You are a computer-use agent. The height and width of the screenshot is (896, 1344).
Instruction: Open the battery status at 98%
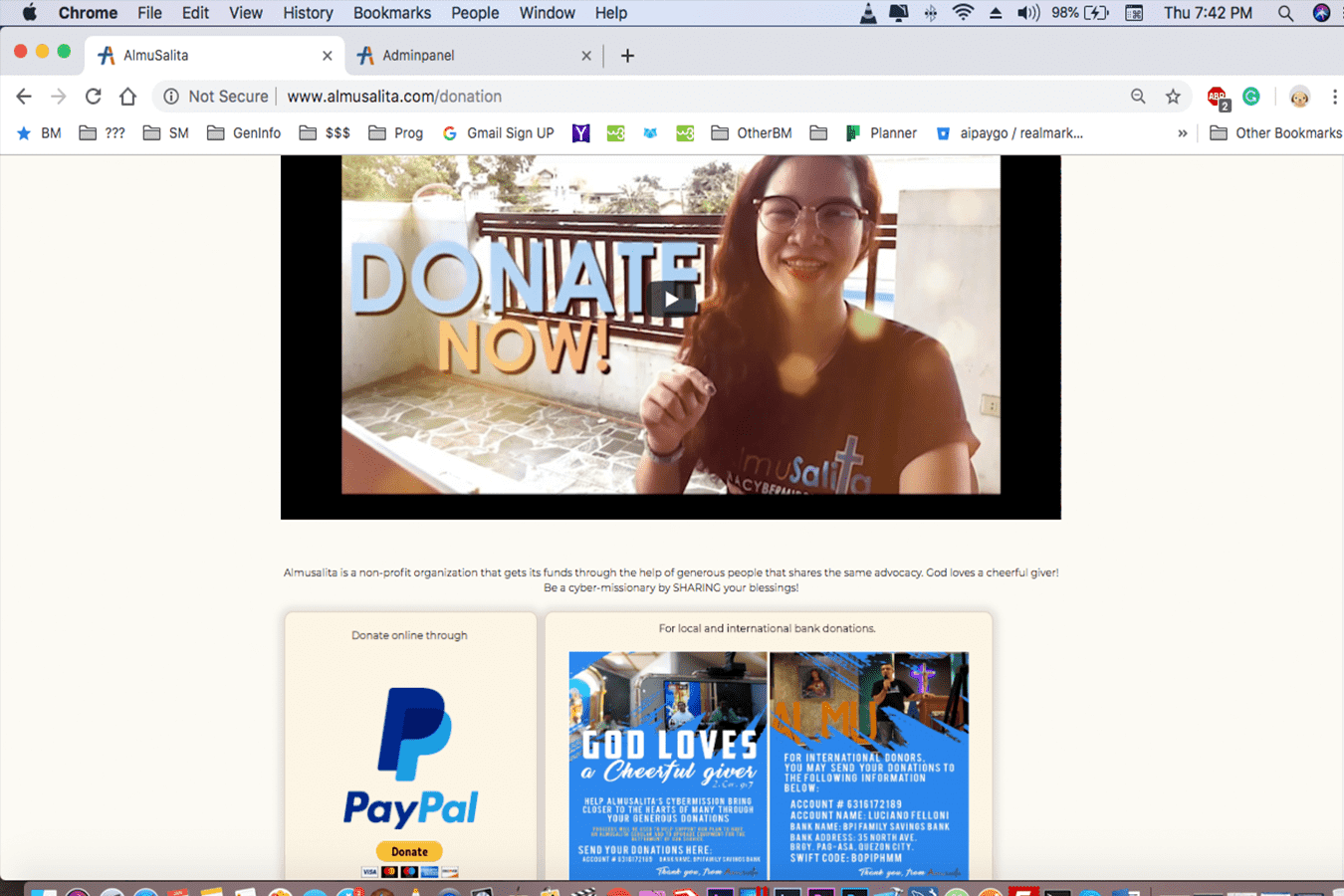pyautogui.click(x=1080, y=13)
